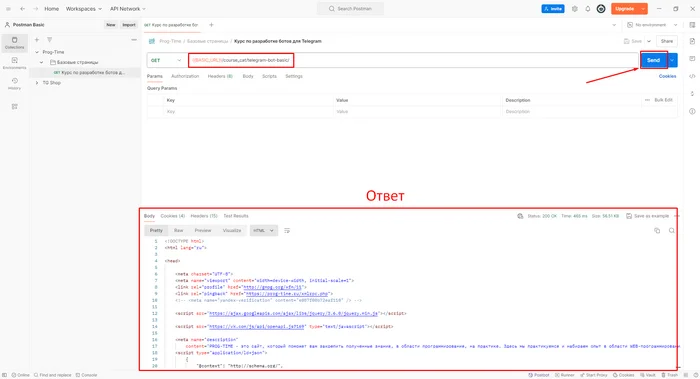Switch to the request Params tab
The width and height of the screenshot is (700, 379).
[155, 76]
